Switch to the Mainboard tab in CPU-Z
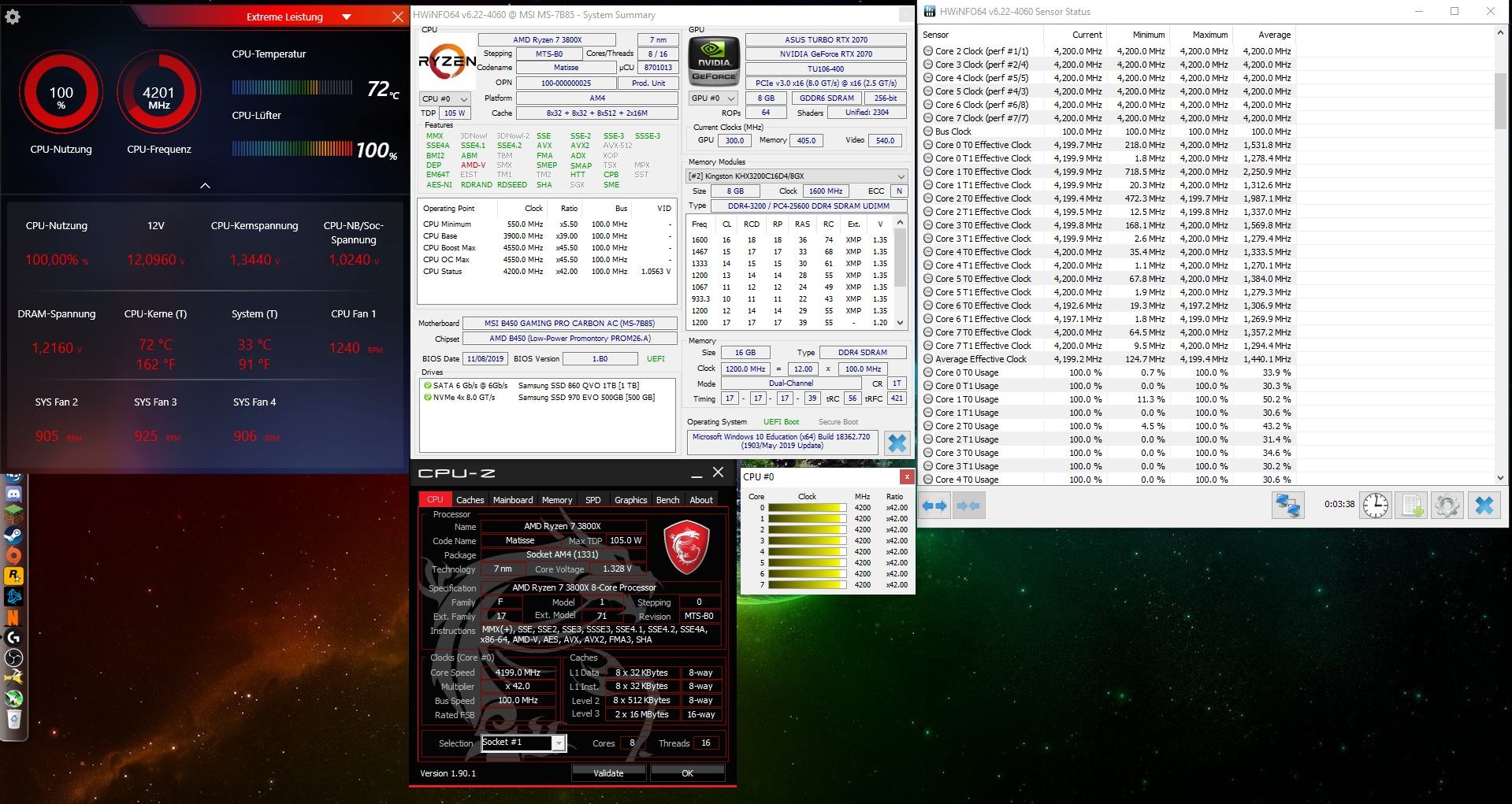Viewport: 1512px width, 804px height. 513,499
